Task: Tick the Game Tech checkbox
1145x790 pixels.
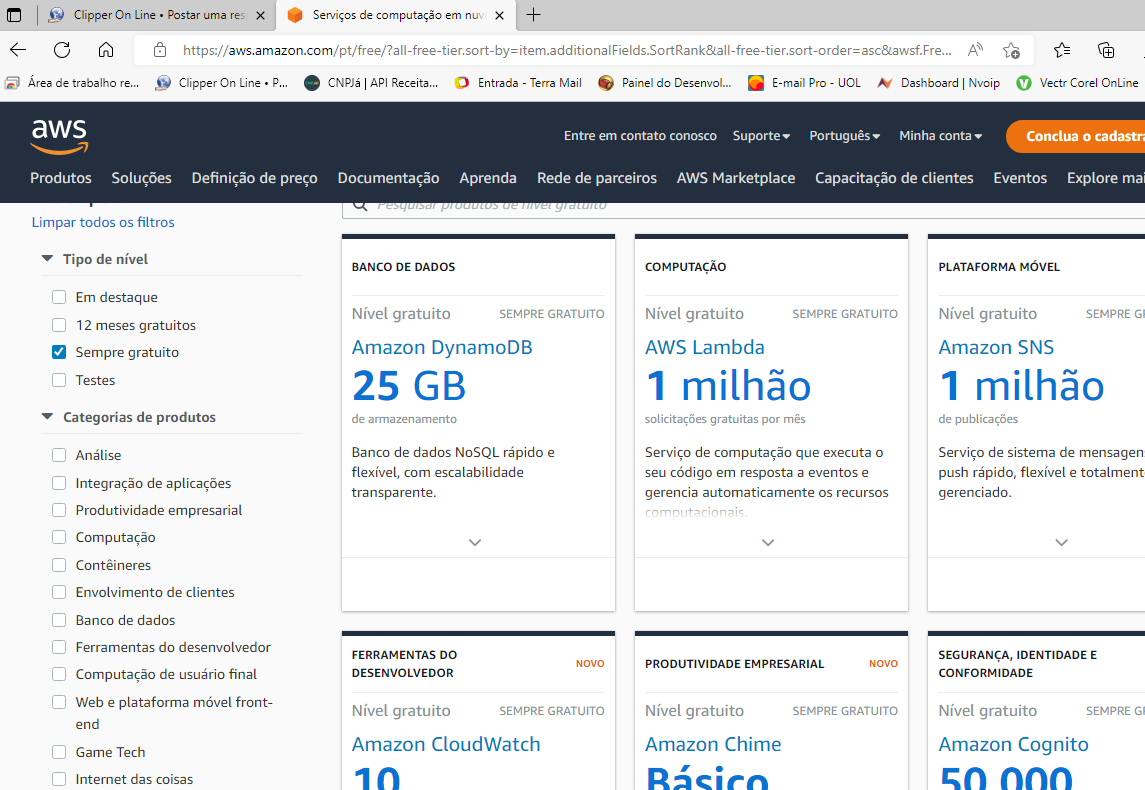Action: 59,752
